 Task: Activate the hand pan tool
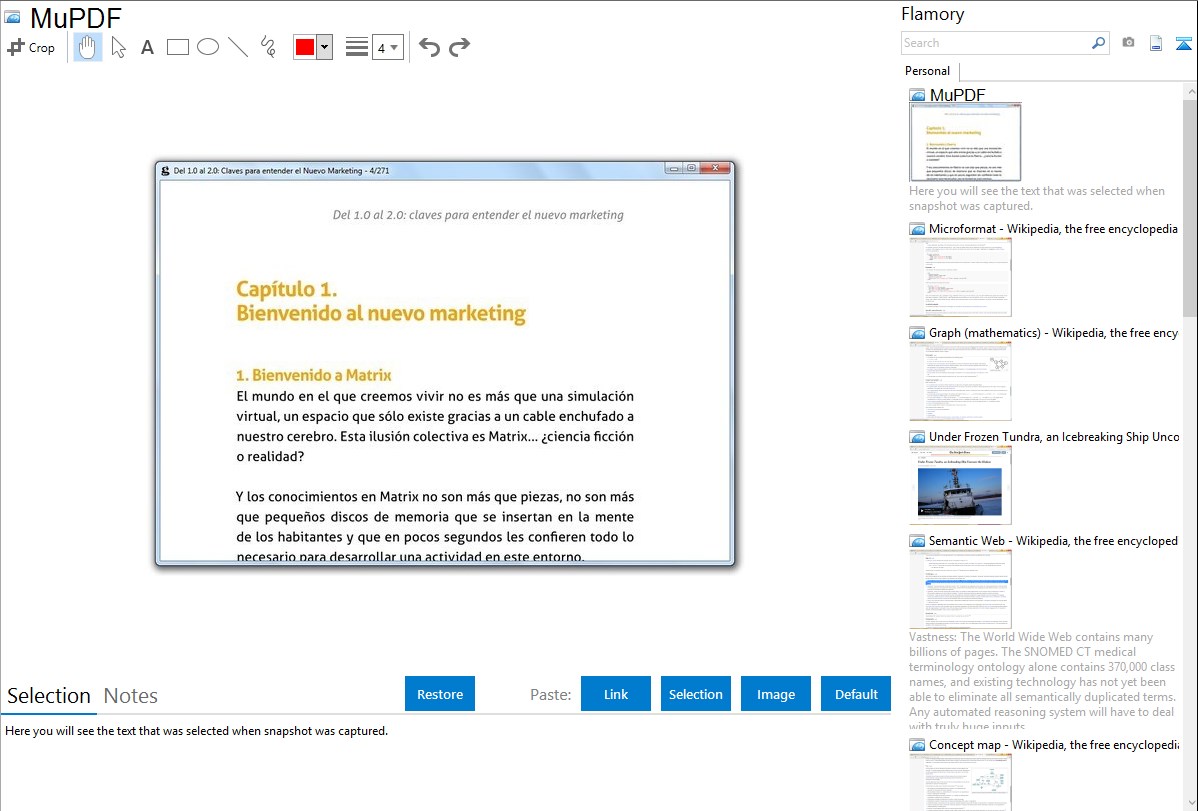87,47
